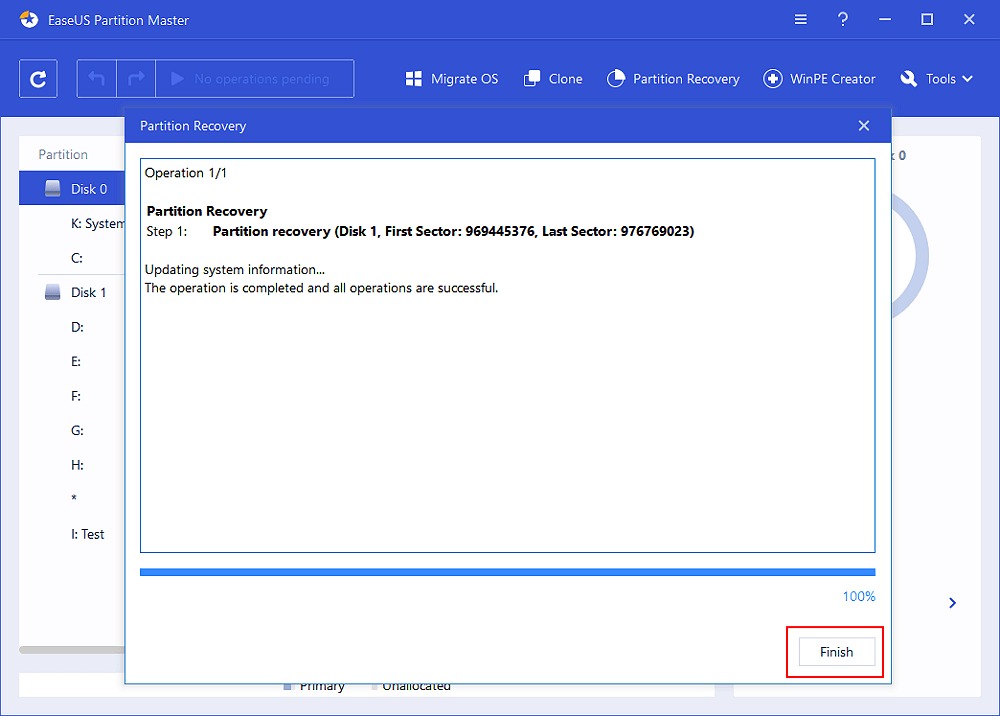The image size is (1000, 716).
Task: Click the Primary legend color swatch
Action: (x=287, y=687)
